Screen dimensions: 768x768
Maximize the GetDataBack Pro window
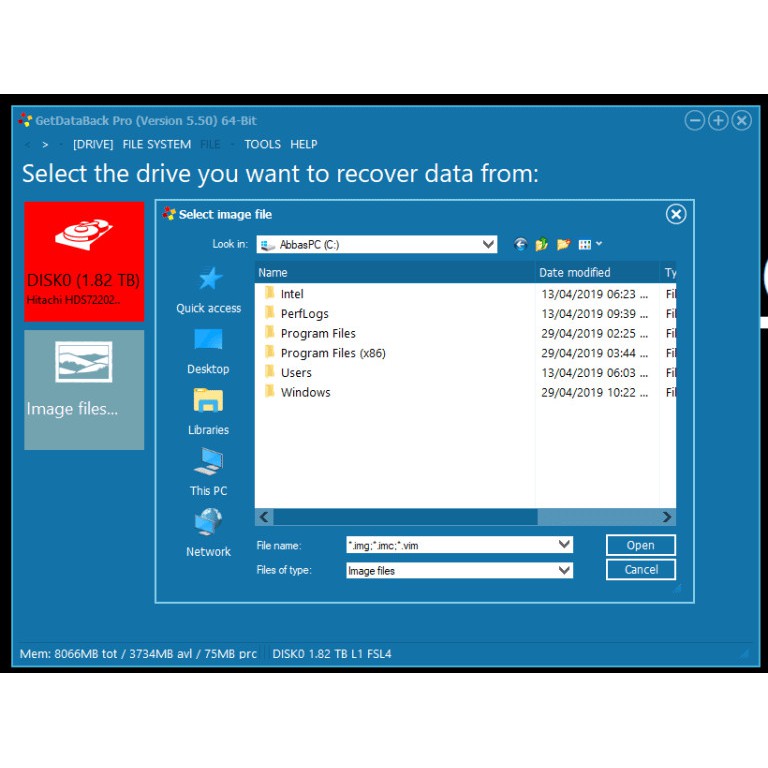tap(718, 120)
